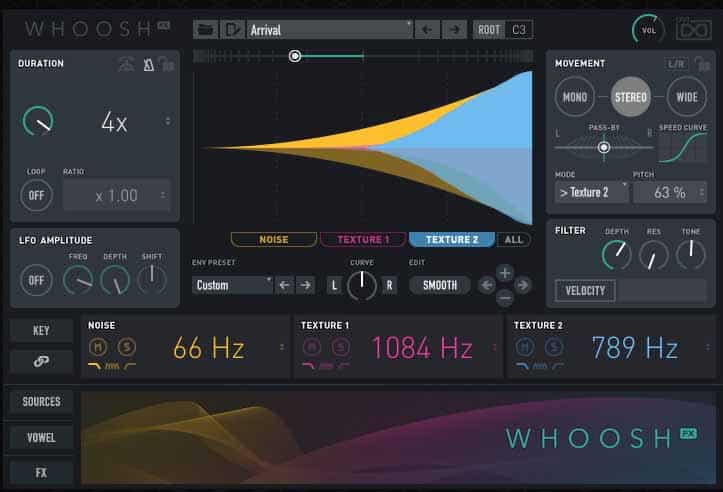The image size is (723, 492).
Task: Click the Noise 66 Hz stepper arrows
Action: 282,347
